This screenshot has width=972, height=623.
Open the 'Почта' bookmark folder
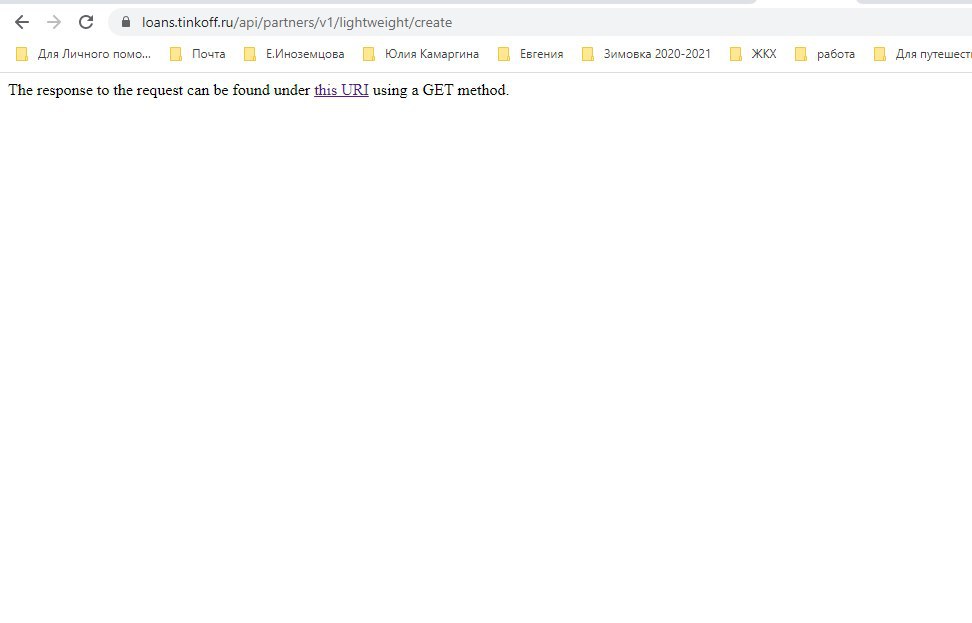[198, 54]
